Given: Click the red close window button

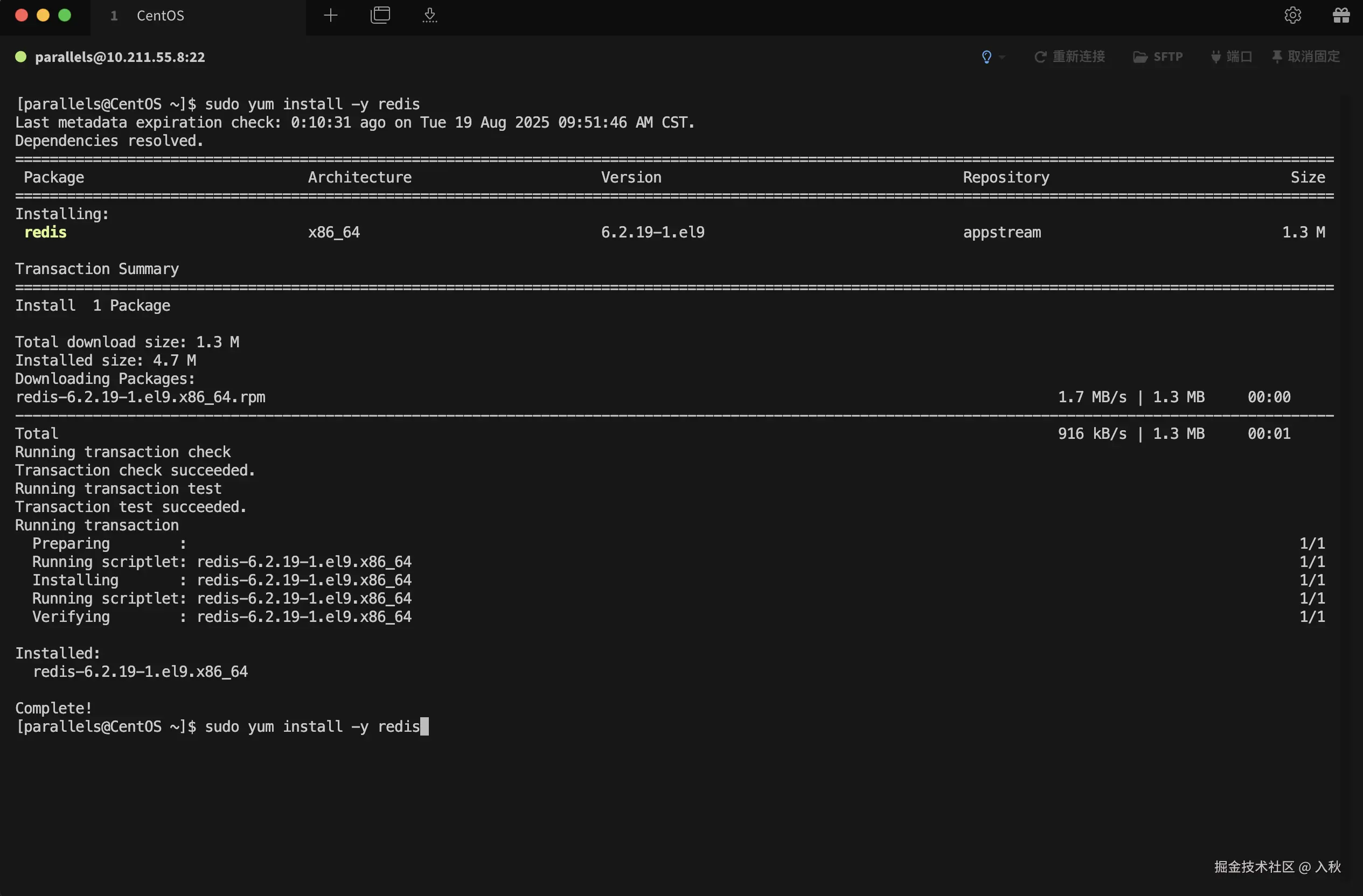Looking at the screenshot, I should 21,16.
